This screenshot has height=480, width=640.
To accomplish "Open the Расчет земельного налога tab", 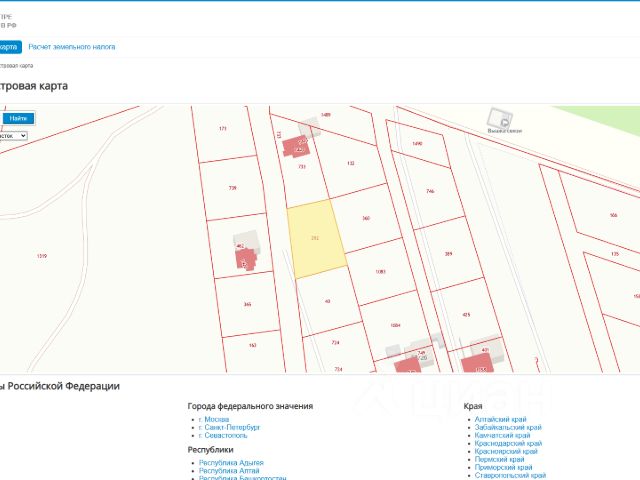I will 72,47.
